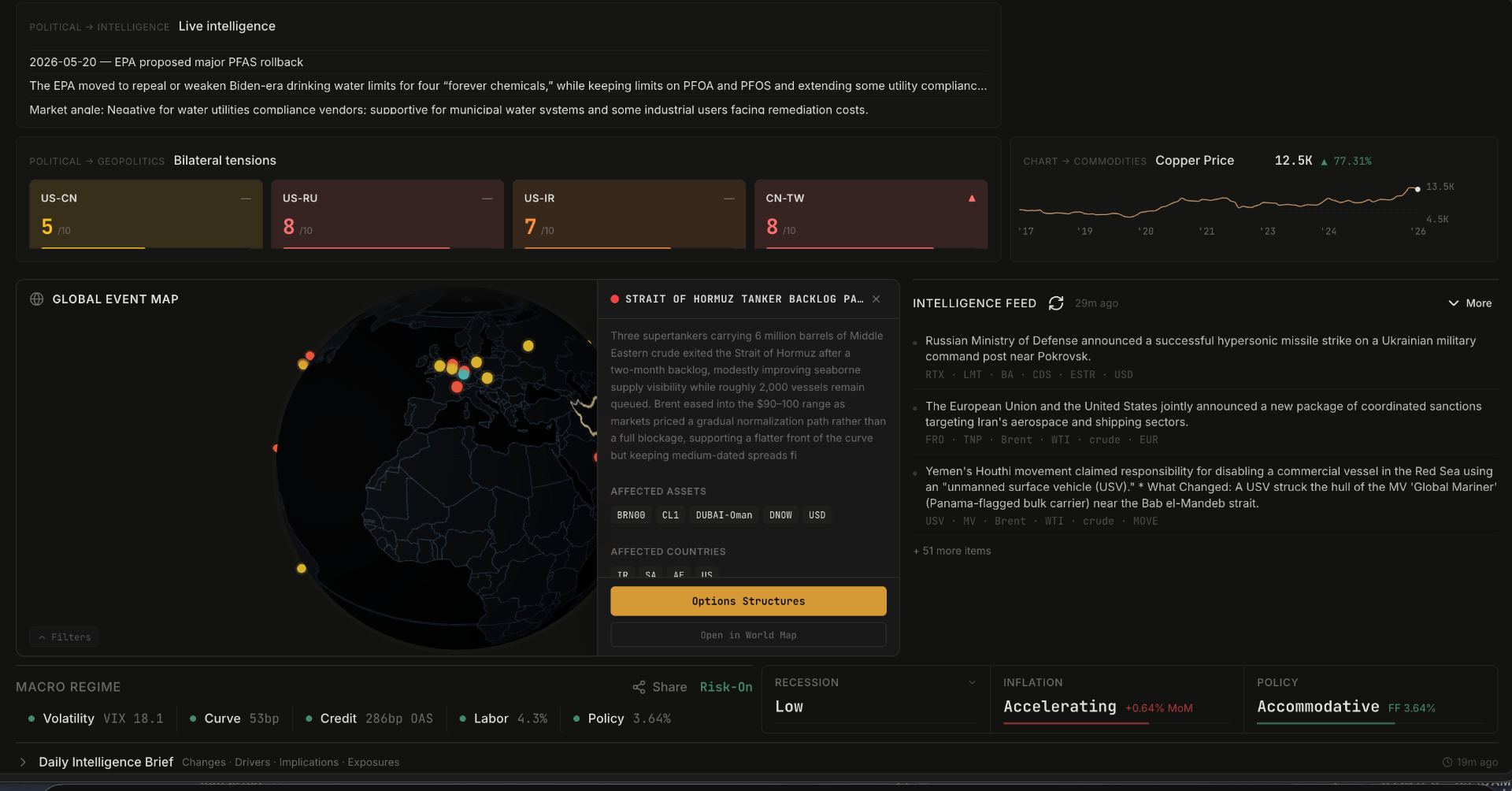This screenshot has width=1512, height=791.
Task: Click the DUBAI-Oman affected asset tag
Action: click(x=724, y=515)
